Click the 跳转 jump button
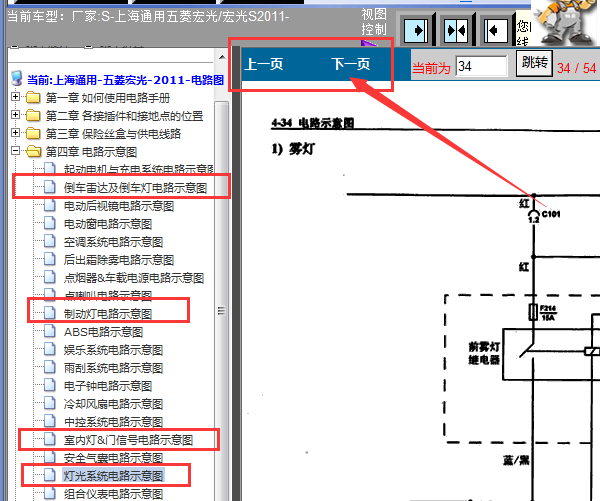The width and height of the screenshot is (600, 501). point(534,63)
